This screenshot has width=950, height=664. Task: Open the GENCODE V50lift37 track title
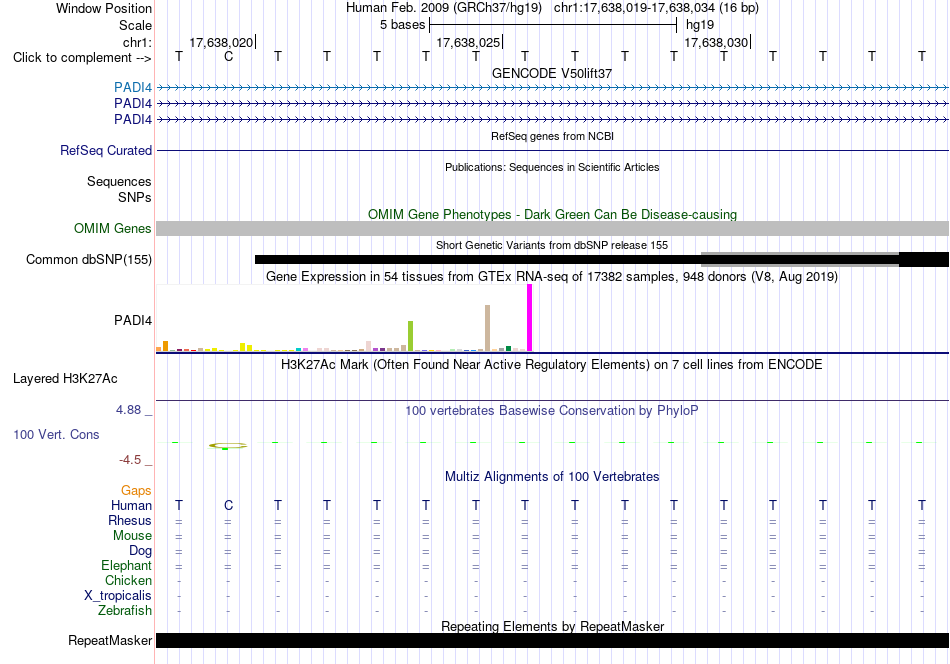pyautogui.click(x=552, y=73)
